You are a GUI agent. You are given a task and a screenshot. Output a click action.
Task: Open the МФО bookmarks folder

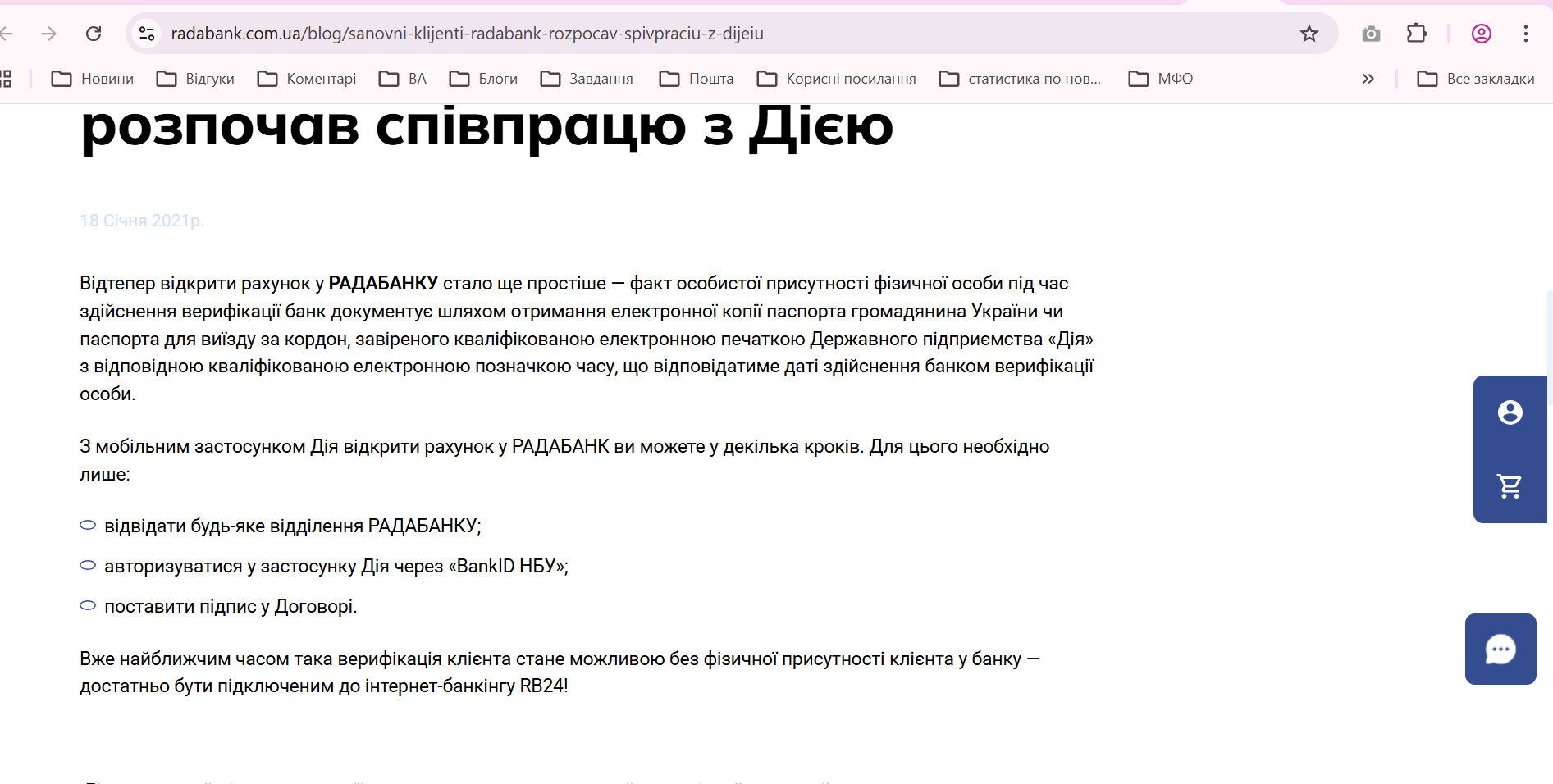click(x=1161, y=79)
